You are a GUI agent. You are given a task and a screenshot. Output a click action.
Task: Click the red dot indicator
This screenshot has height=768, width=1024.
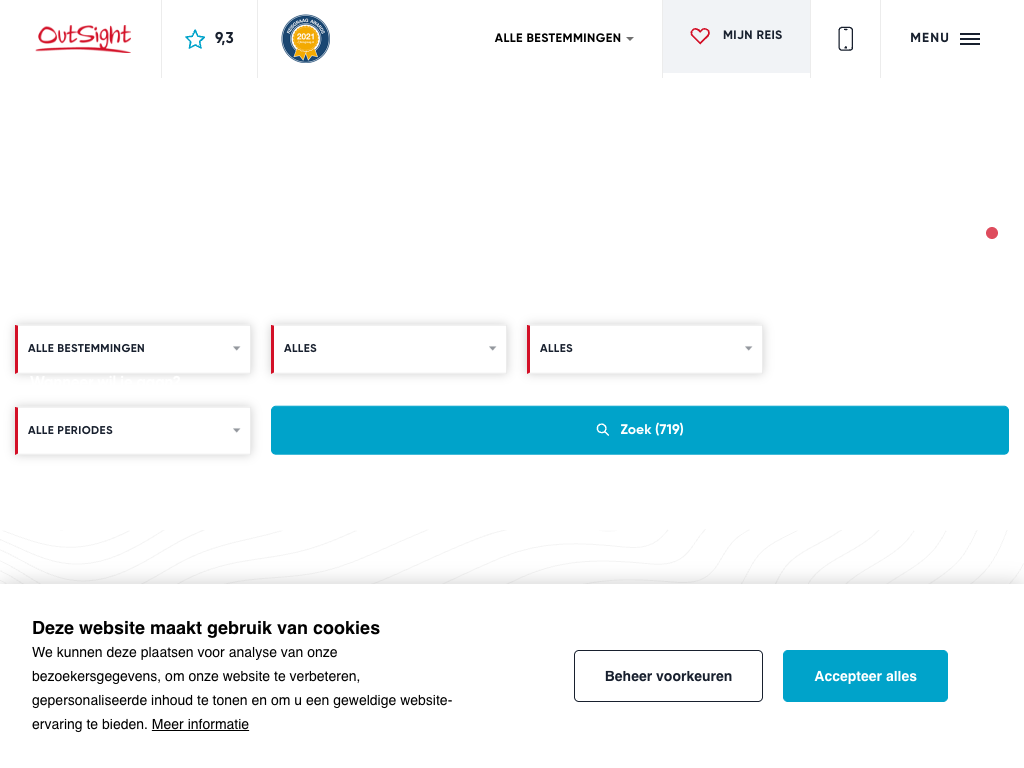(992, 233)
